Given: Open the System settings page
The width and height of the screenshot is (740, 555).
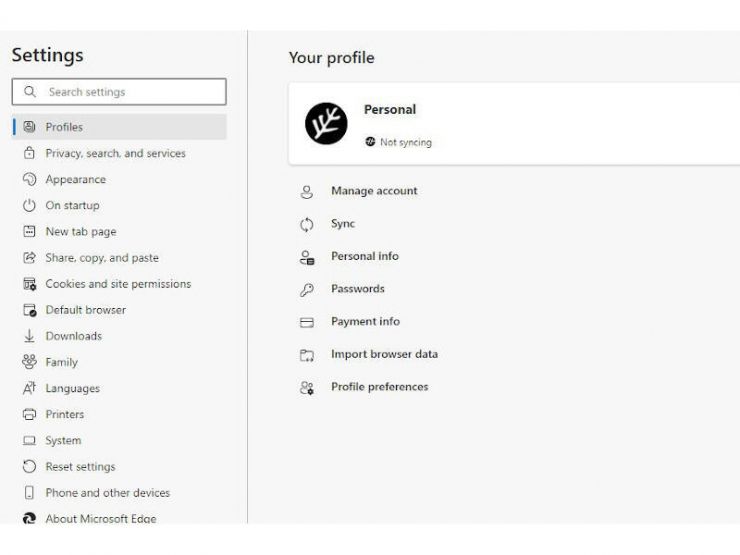Looking at the screenshot, I should pyautogui.click(x=63, y=440).
